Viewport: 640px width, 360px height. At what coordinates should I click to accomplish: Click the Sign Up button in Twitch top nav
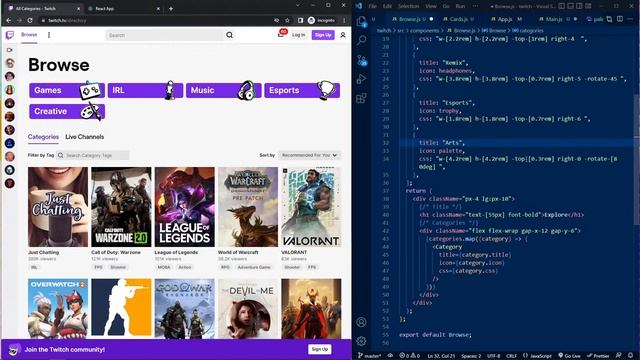(323, 35)
